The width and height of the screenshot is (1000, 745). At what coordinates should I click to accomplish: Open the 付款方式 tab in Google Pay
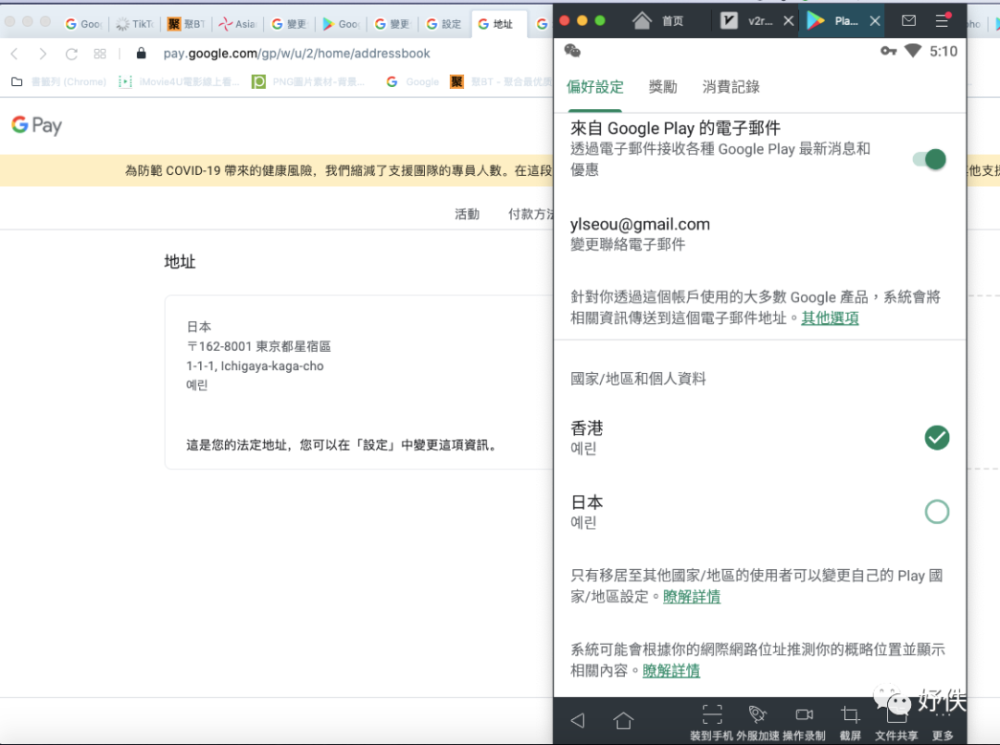coord(531,214)
